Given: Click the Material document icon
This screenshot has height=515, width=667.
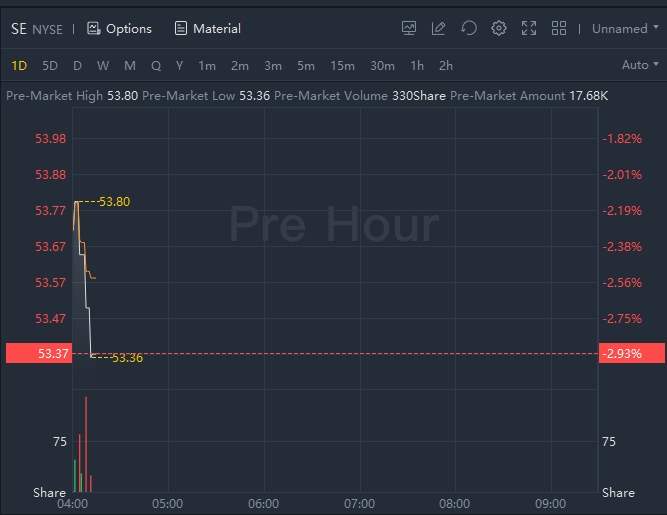Looking at the screenshot, I should tap(181, 28).
